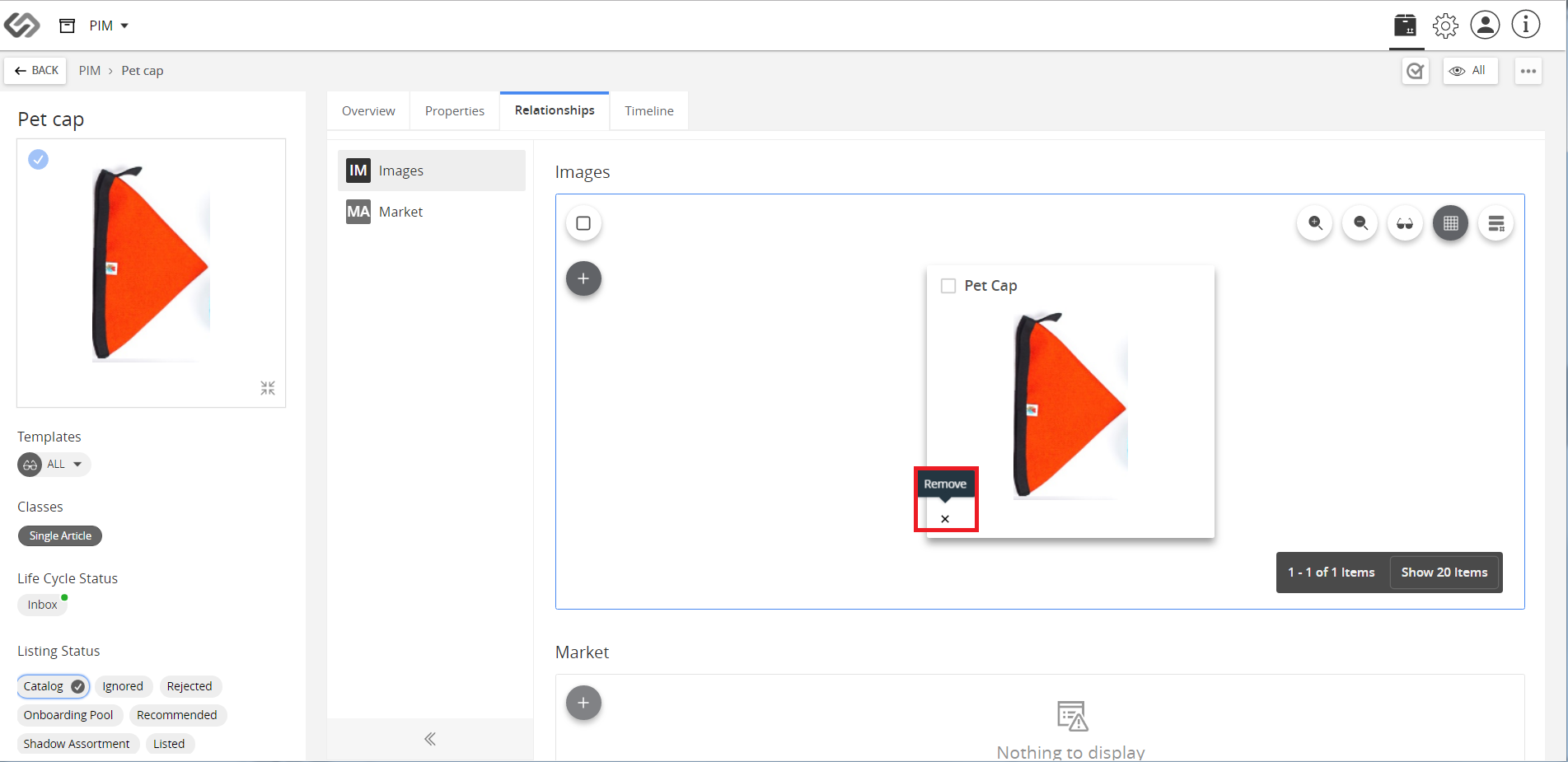
Task: Expand the Templates ALL dropdown
Action: pyautogui.click(x=54, y=465)
